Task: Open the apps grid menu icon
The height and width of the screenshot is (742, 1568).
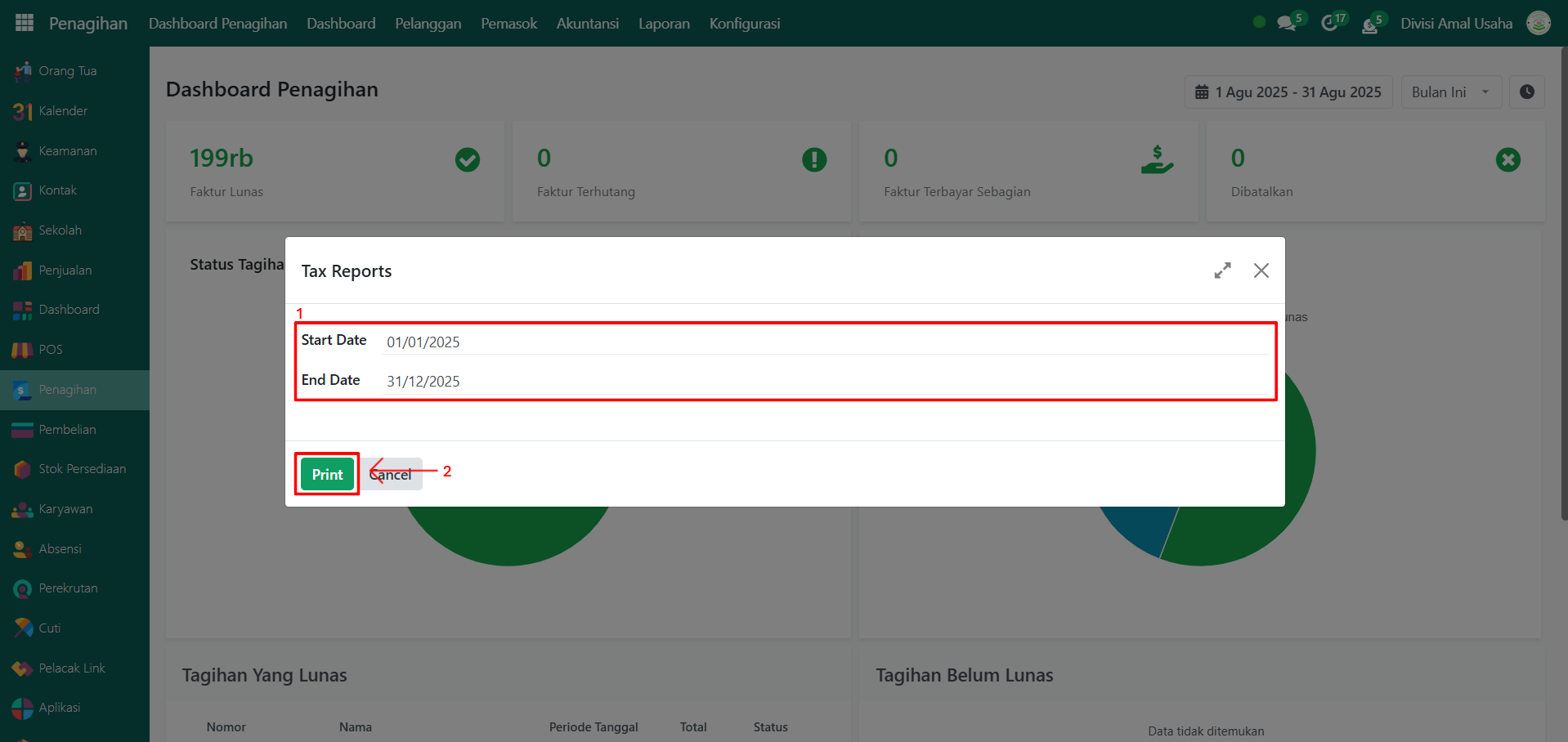Action: tap(25, 23)
